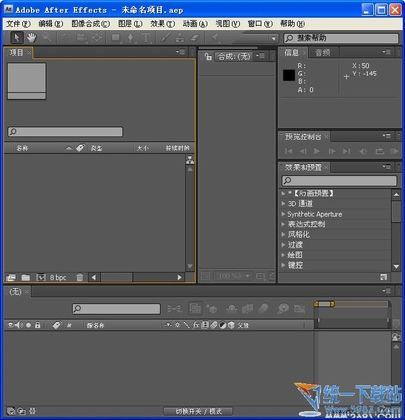
Task: Select the arrow Selection tool
Action: pos(17,37)
